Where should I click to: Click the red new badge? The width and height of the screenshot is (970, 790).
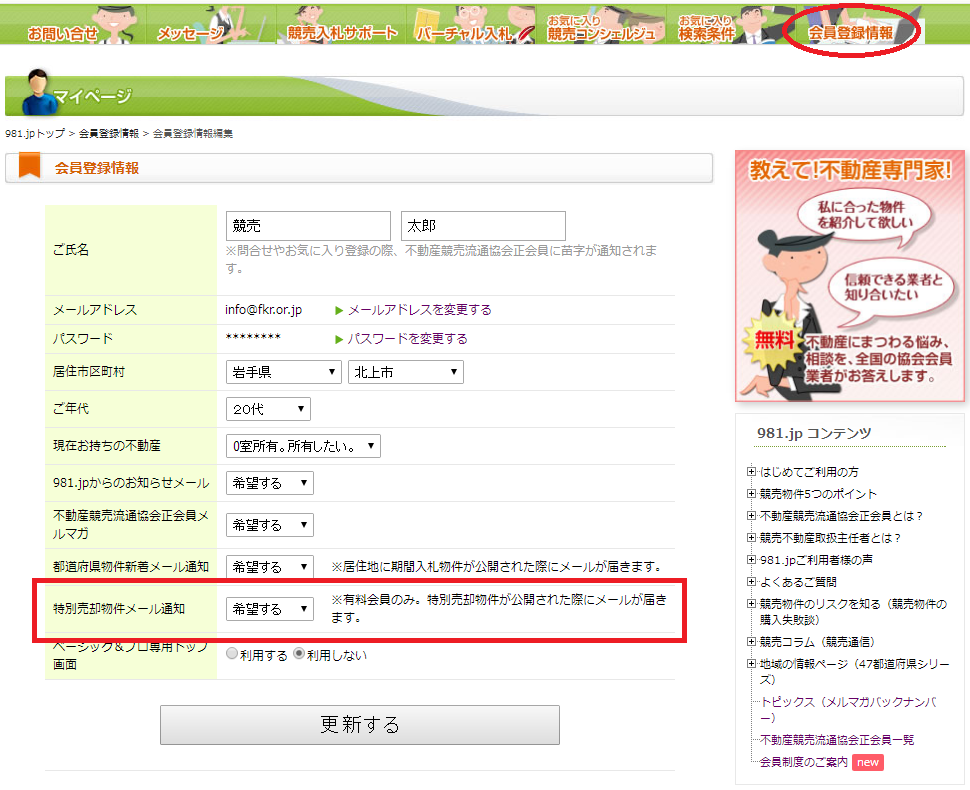pos(867,762)
